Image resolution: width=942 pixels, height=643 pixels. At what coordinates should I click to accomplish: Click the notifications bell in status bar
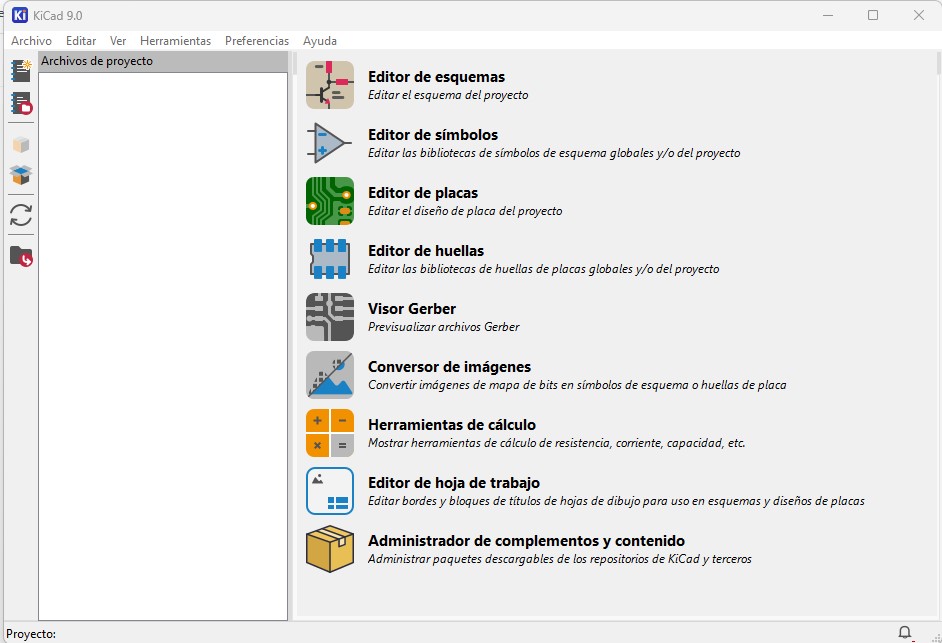coord(904,632)
